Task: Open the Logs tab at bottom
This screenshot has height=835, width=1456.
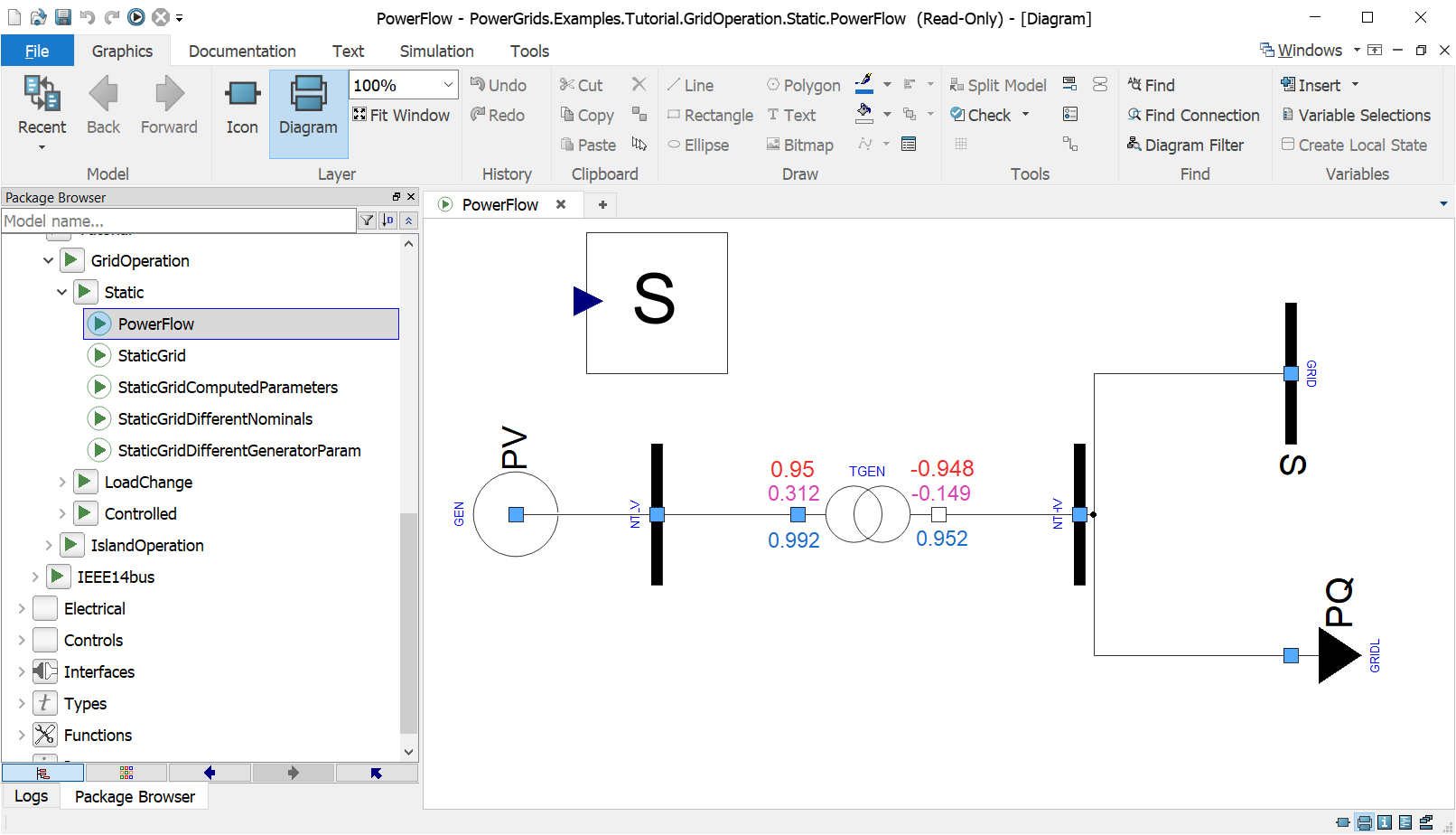Action: (x=30, y=796)
